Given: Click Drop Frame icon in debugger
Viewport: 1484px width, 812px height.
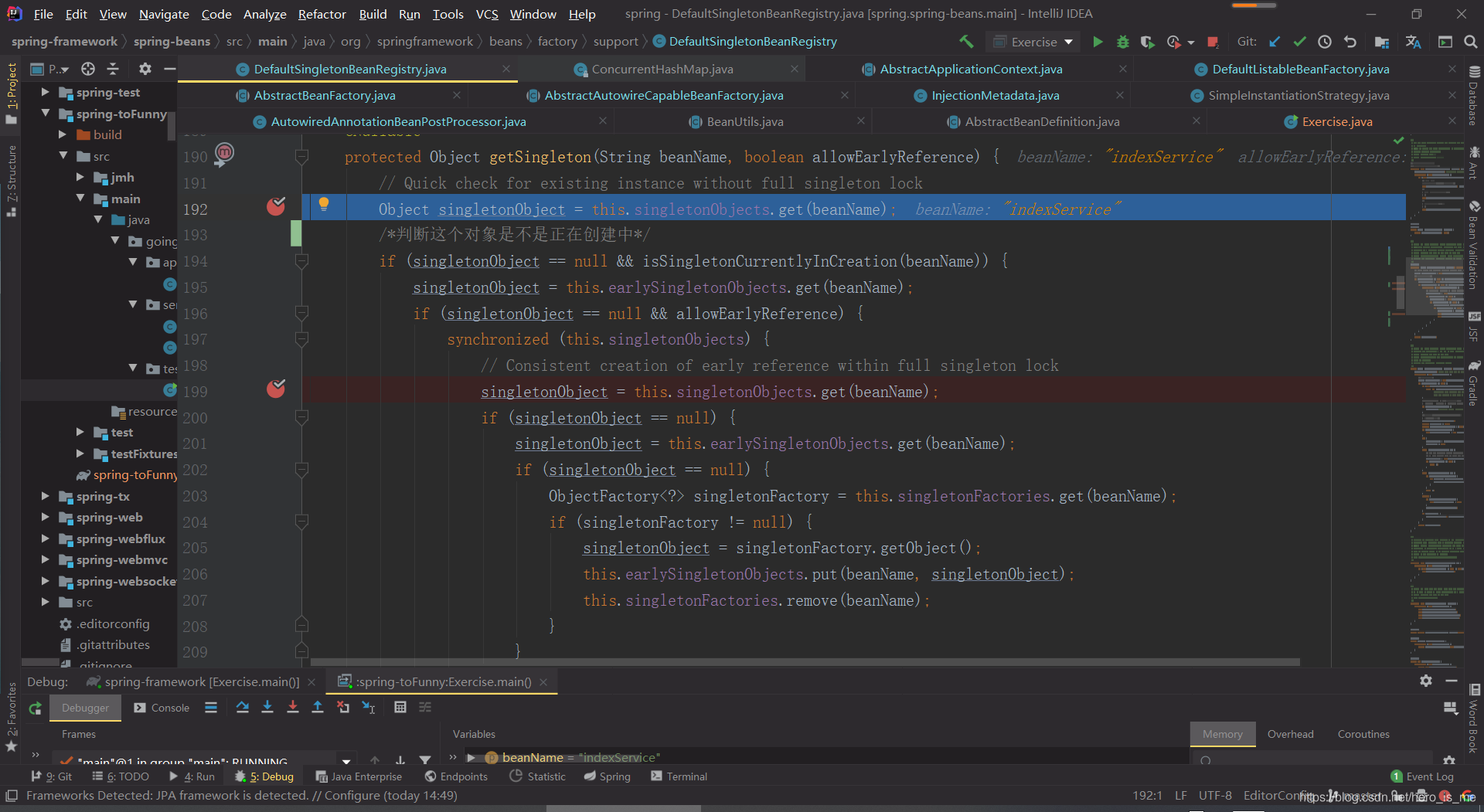Looking at the screenshot, I should [x=343, y=707].
